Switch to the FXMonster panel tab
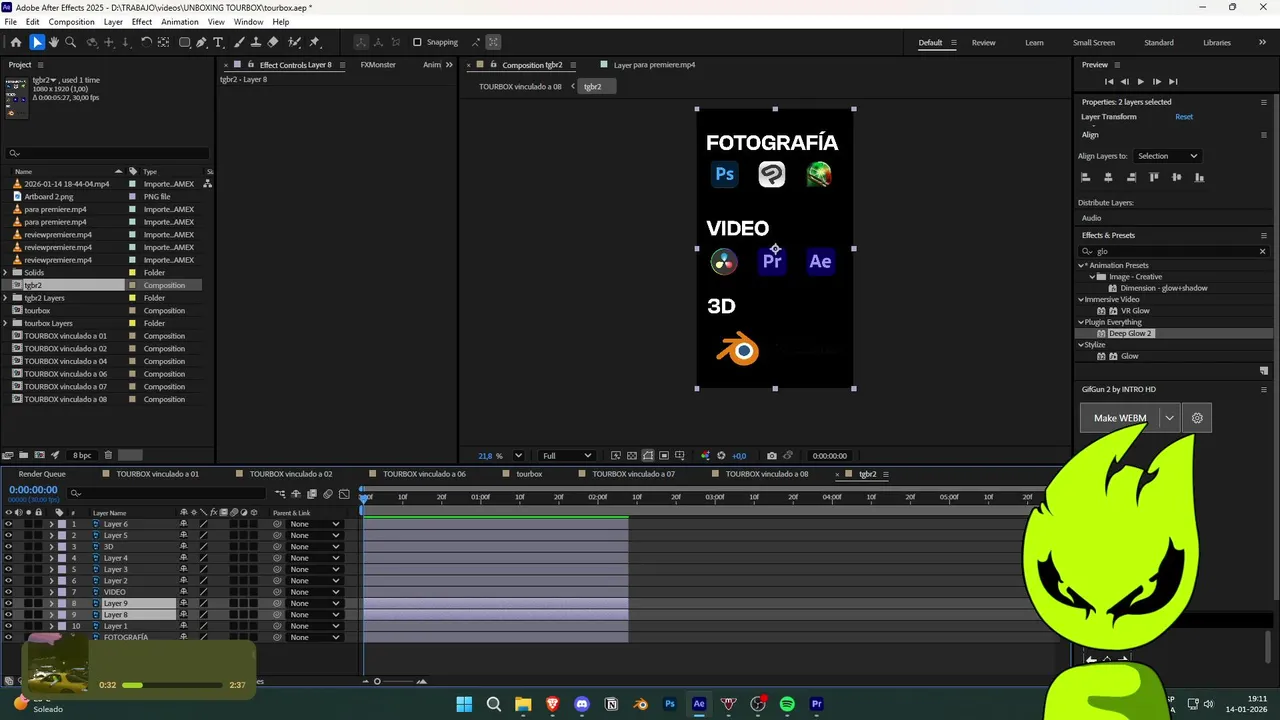The image size is (1280, 720). 378,65
